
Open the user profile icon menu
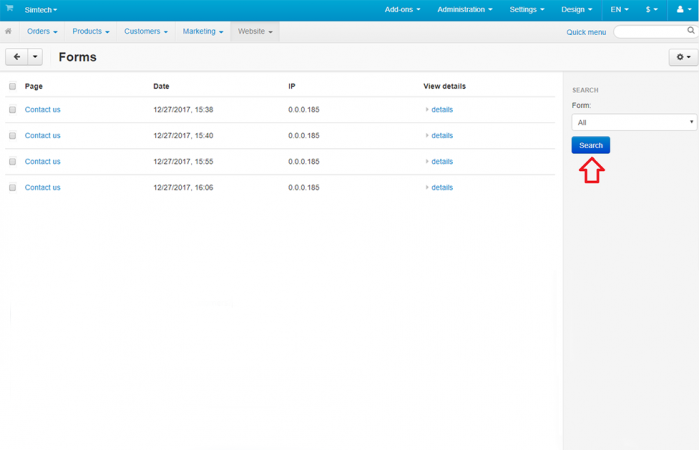(683, 9)
